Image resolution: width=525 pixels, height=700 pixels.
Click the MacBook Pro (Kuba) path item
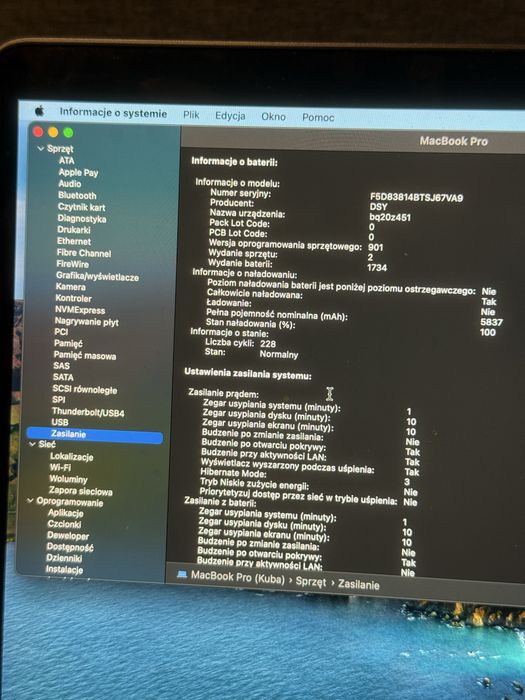coord(238,577)
